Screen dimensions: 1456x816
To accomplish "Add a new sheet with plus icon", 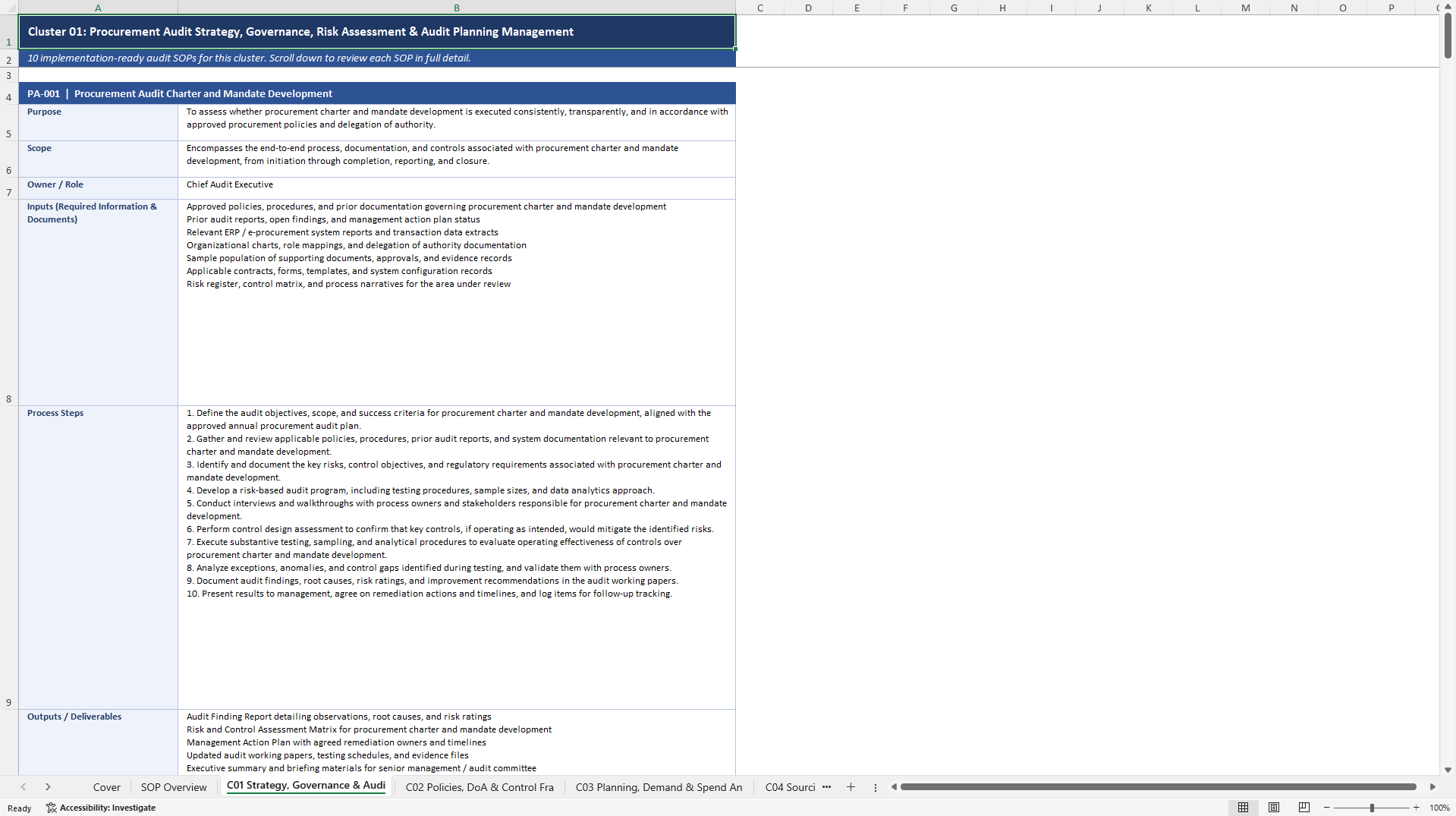I will pyautogui.click(x=851, y=787).
